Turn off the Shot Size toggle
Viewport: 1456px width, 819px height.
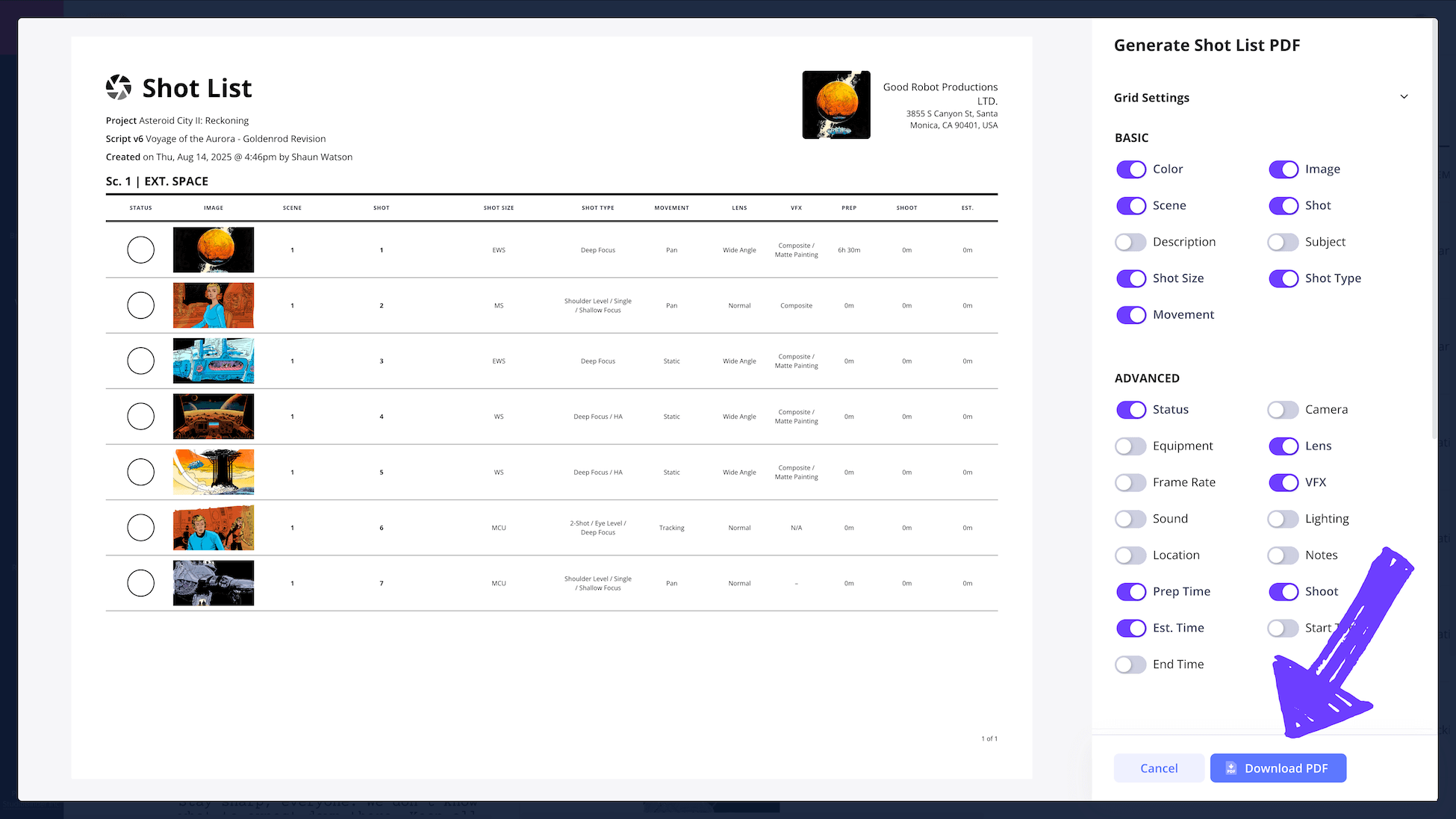click(1131, 278)
